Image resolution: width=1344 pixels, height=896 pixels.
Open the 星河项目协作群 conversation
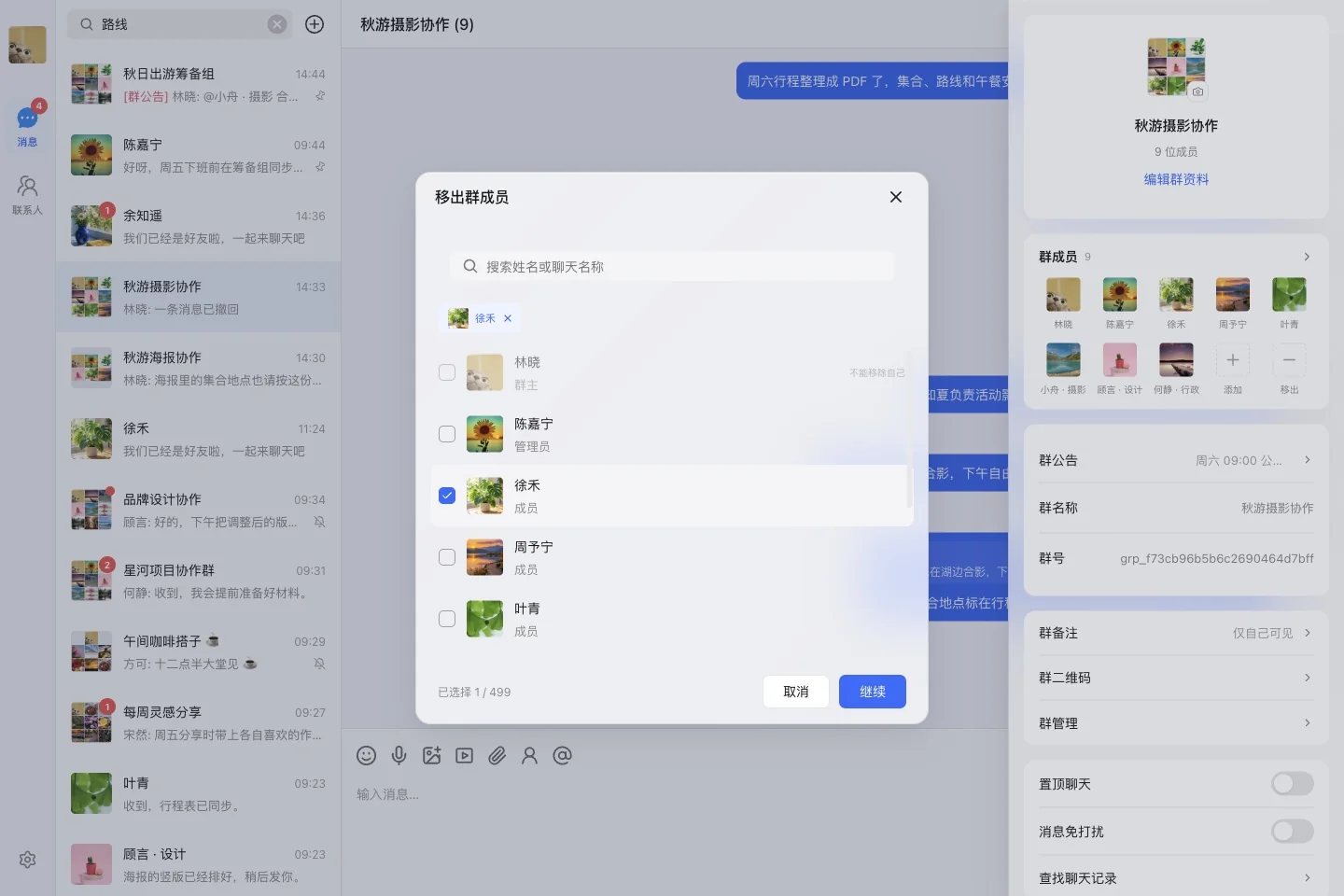click(x=198, y=581)
